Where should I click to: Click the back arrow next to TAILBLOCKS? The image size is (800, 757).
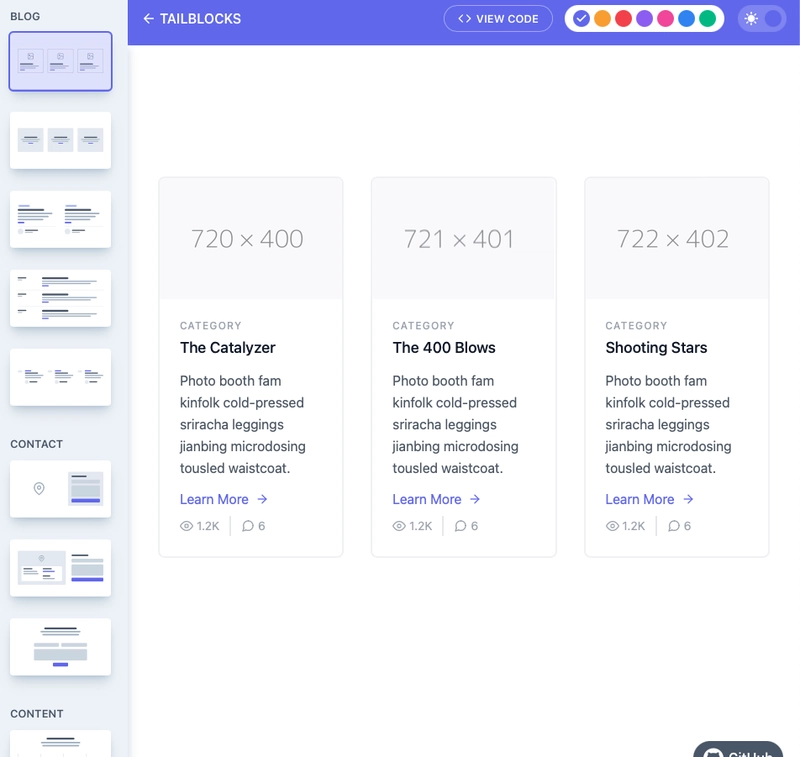[x=148, y=19]
